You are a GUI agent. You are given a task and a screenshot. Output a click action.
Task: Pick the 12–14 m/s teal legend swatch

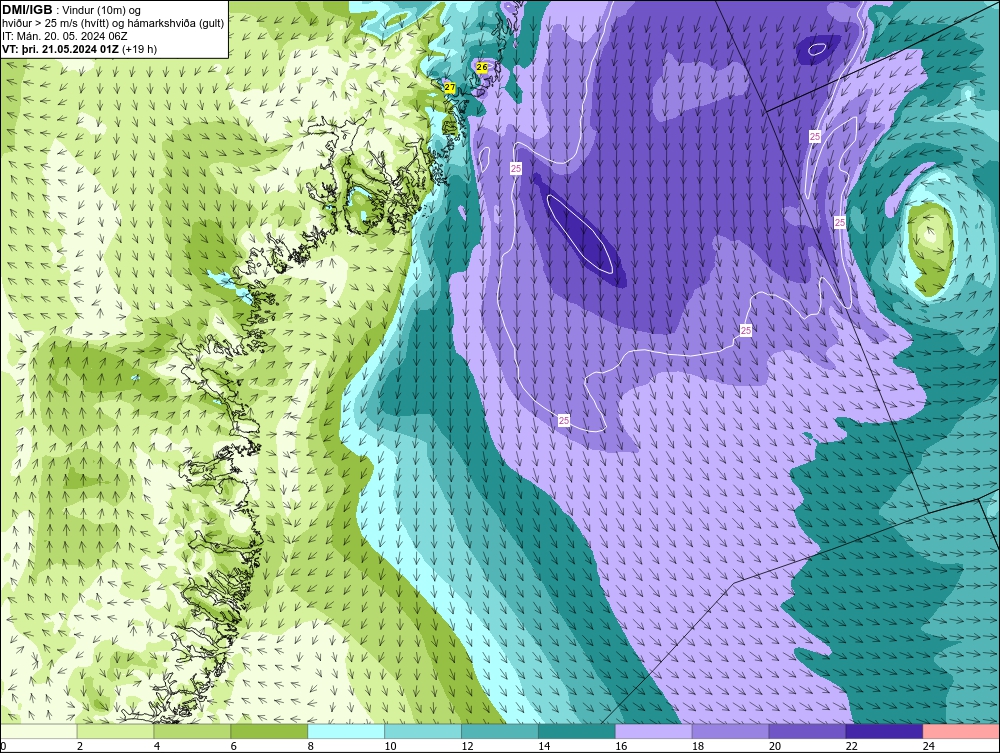click(500, 731)
